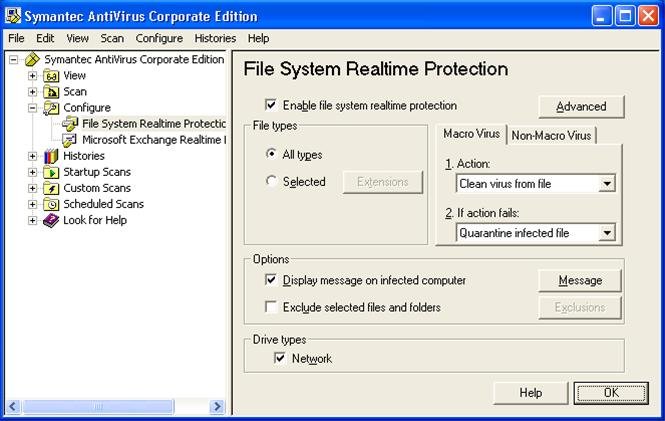Image resolution: width=665 pixels, height=421 pixels.
Task: Switch to the Non-Macro Virus tab
Action: pos(551,136)
